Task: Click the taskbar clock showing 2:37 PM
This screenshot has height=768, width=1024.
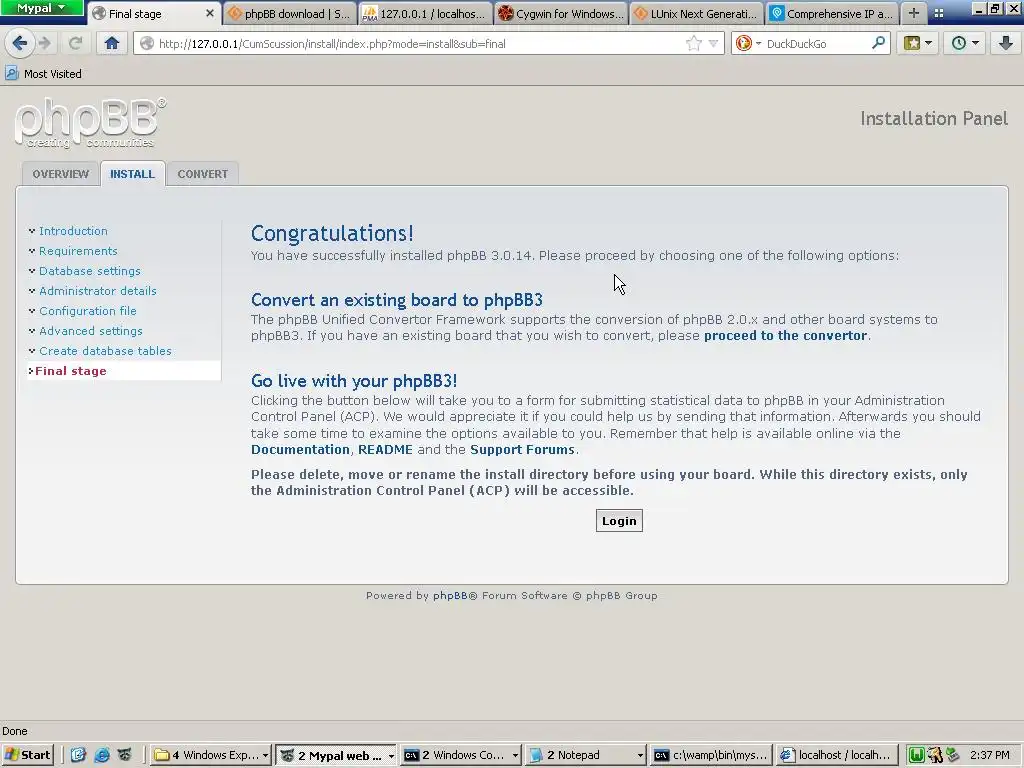Action: [990, 755]
